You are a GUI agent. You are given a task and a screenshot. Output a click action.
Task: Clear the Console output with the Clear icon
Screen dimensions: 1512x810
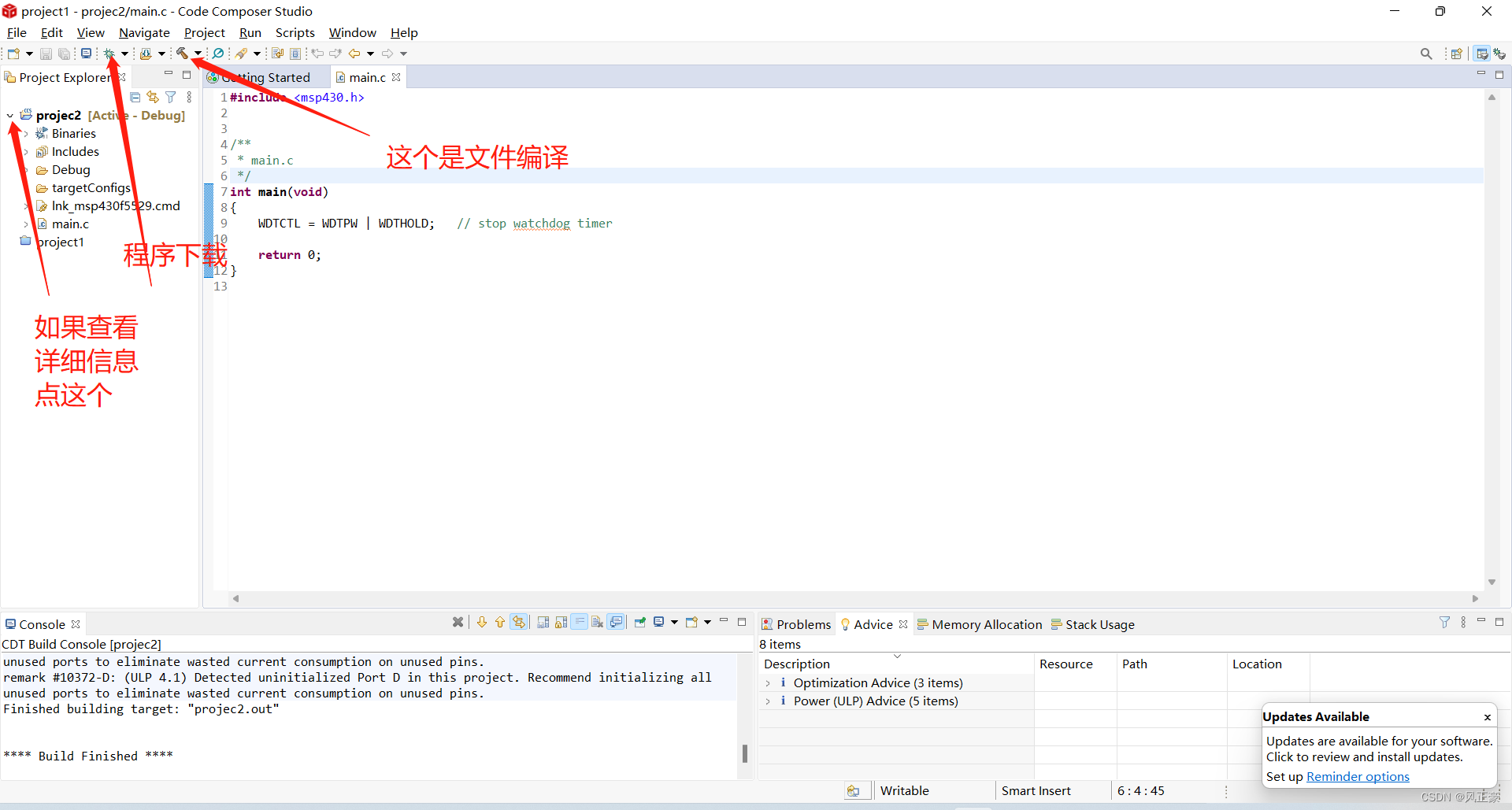[x=597, y=622]
